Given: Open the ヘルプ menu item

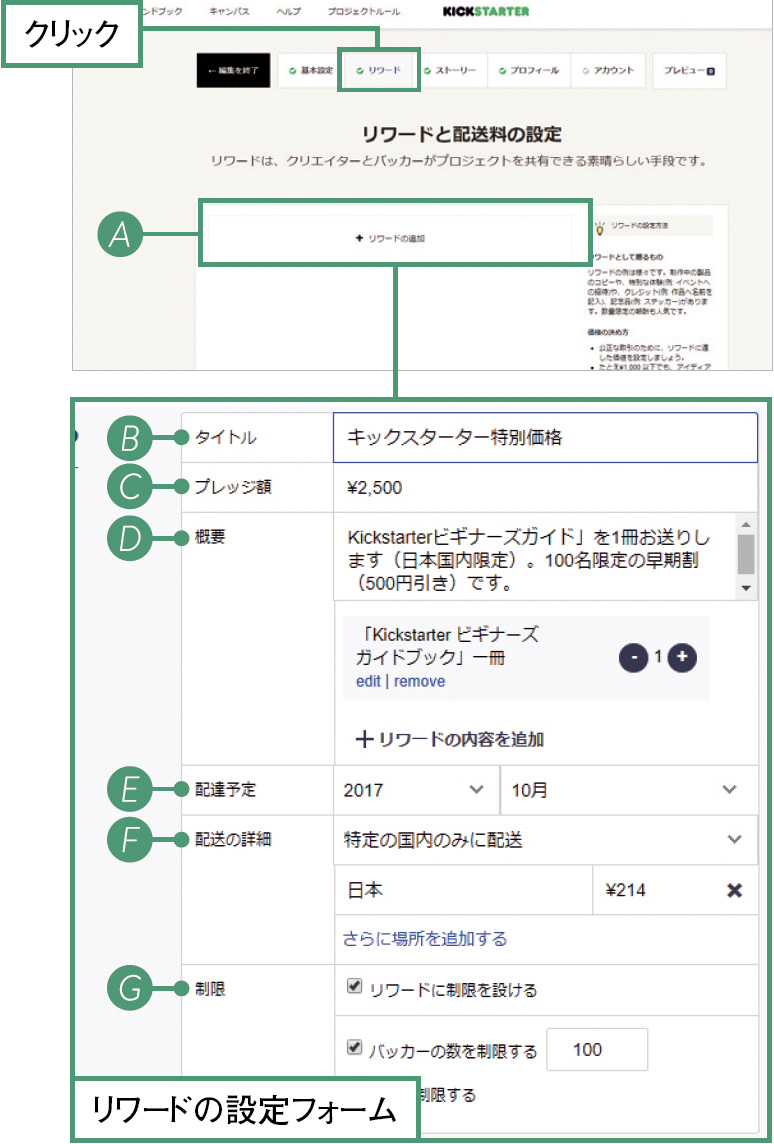Looking at the screenshot, I should [x=288, y=12].
